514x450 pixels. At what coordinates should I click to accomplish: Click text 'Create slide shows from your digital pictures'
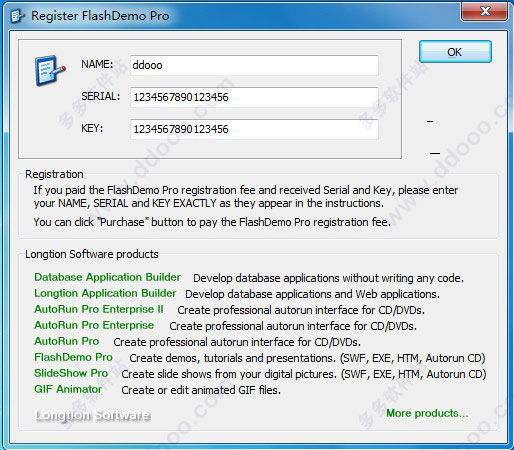(x=229, y=374)
